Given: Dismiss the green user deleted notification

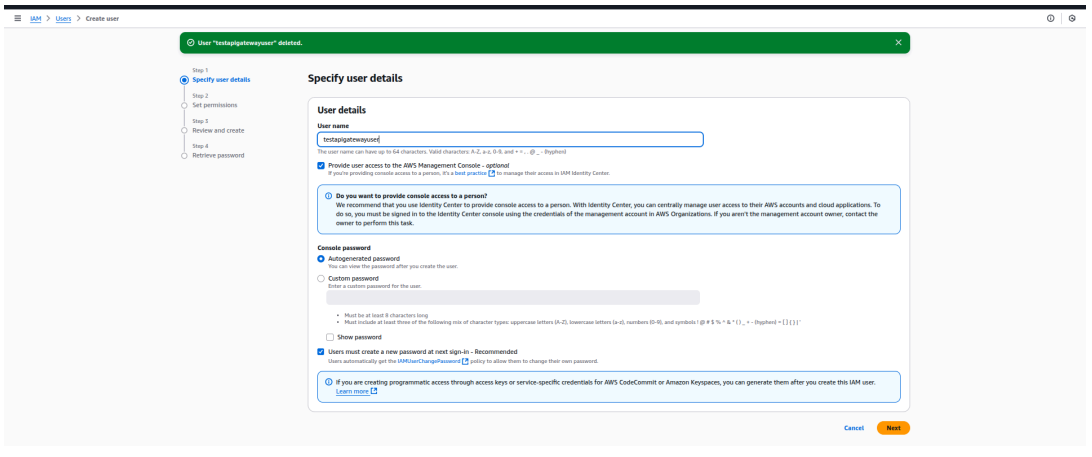Looking at the screenshot, I should click(897, 43).
